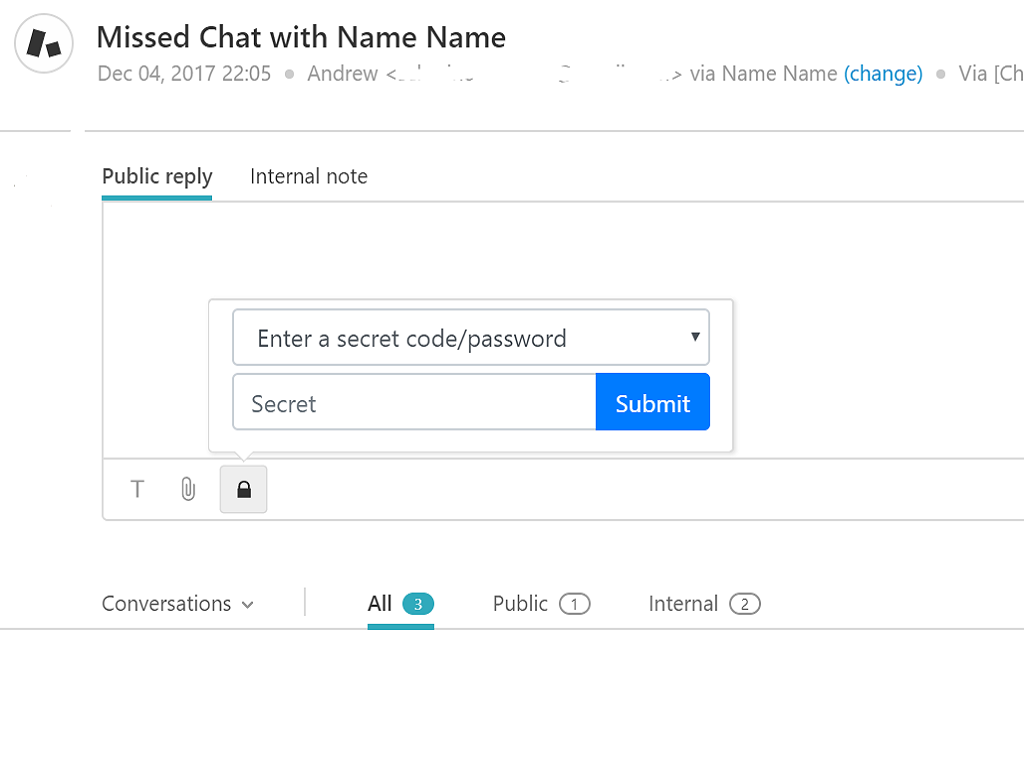Focus the Secret input field
The width and height of the screenshot is (1024, 768).
[x=414, y=403]
